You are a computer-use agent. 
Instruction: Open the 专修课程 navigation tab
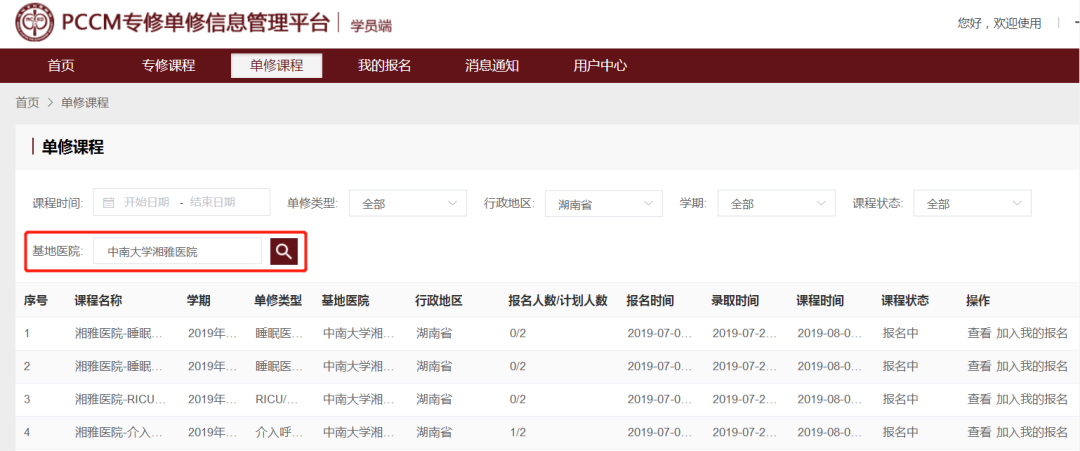169,66
